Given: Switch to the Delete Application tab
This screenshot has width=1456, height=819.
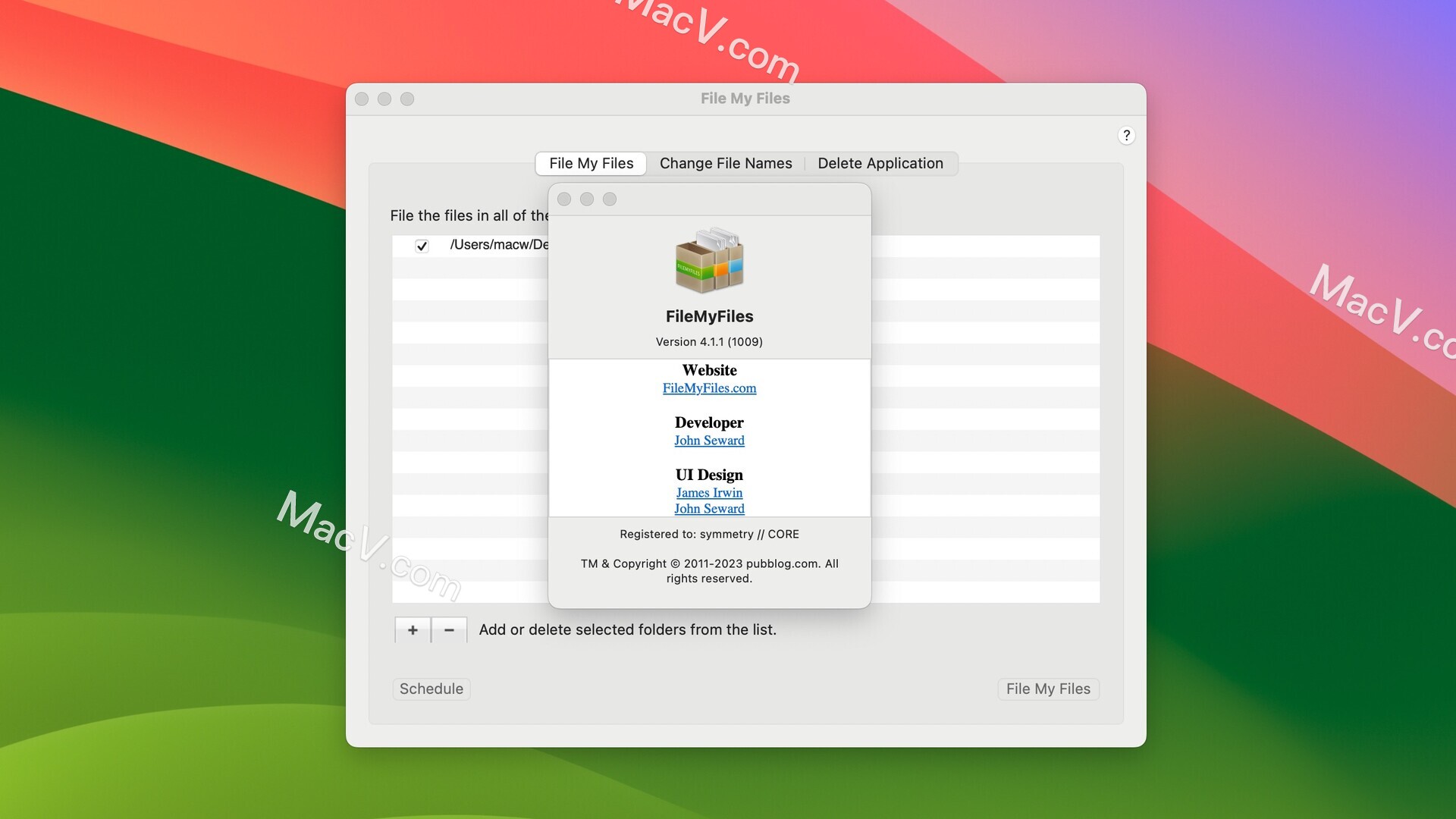Looking at the screenshot, I should point(880,163).
